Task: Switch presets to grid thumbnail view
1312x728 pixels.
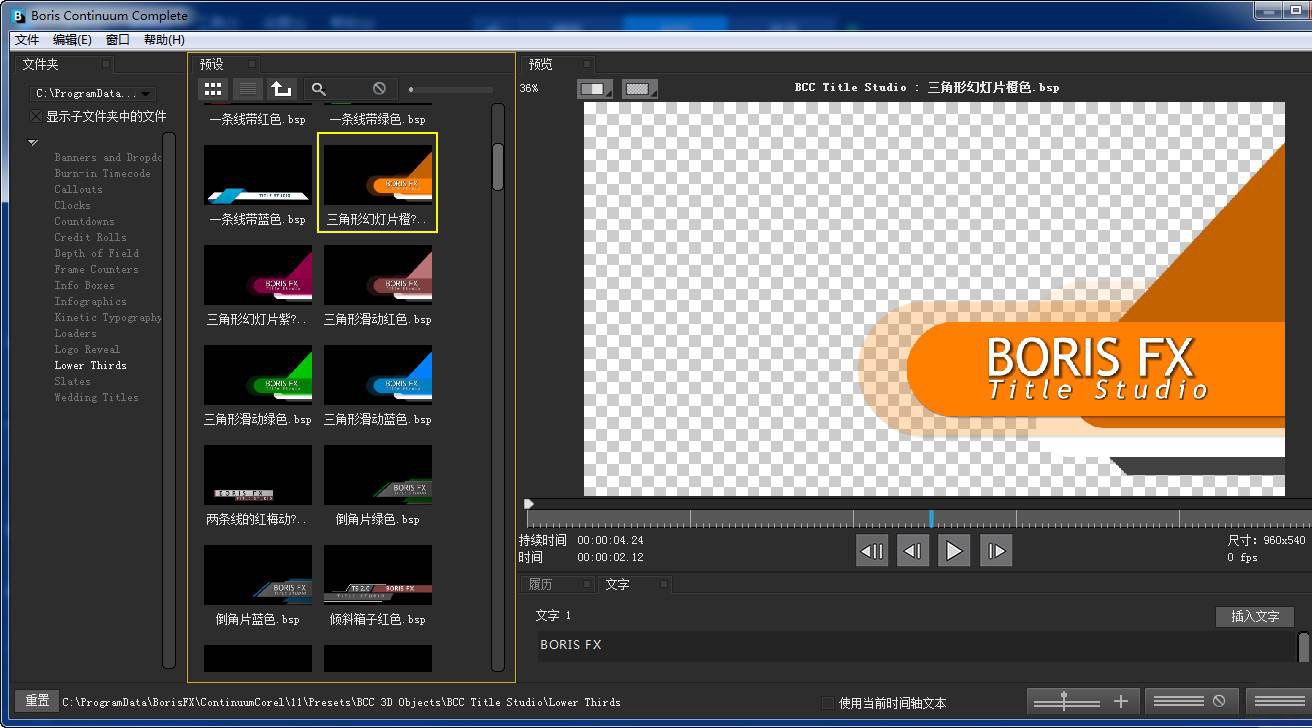Action: [x=213, y=89]
